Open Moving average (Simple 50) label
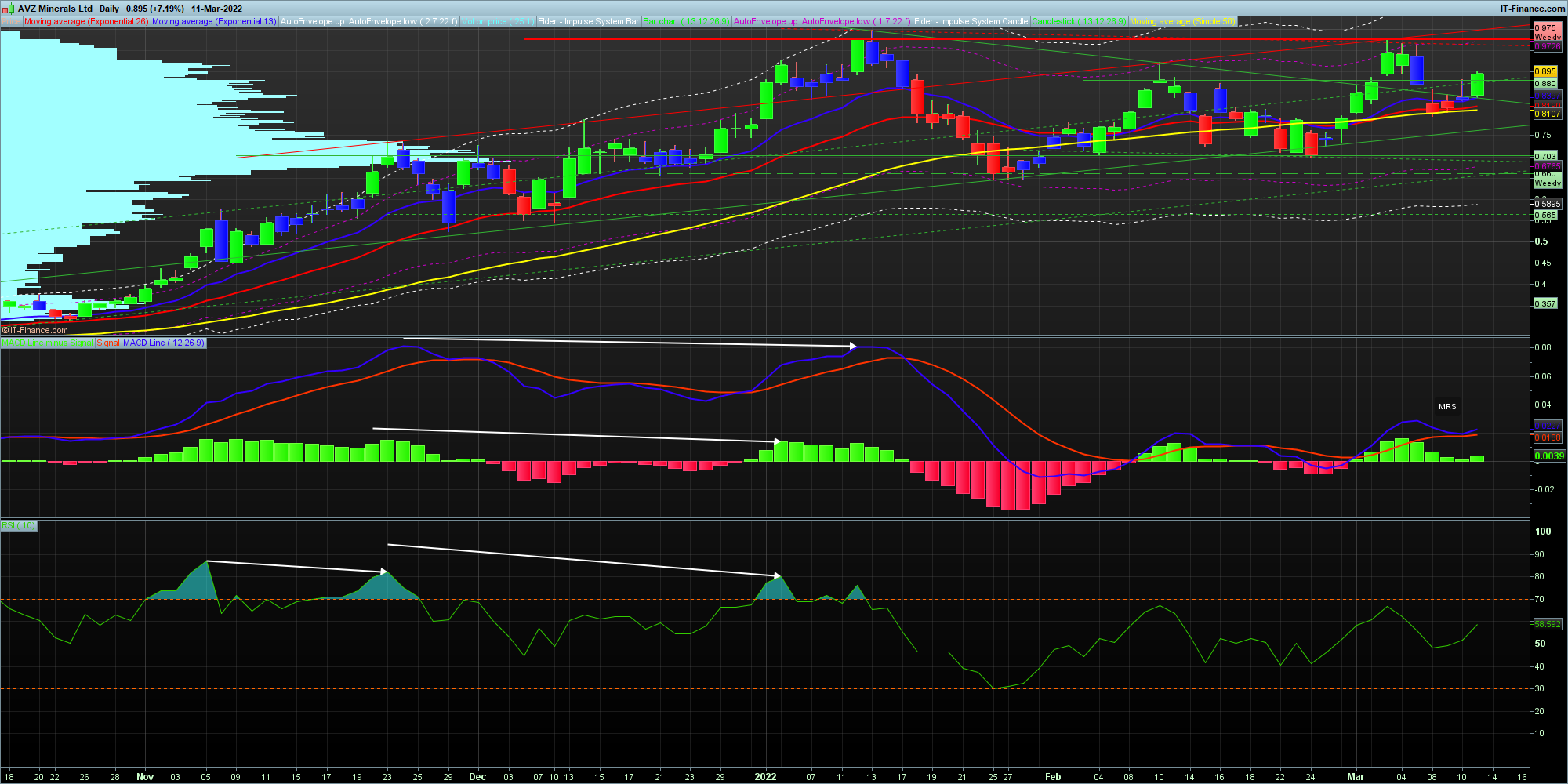The image size is (1568, 784). tap(1182, 21)
